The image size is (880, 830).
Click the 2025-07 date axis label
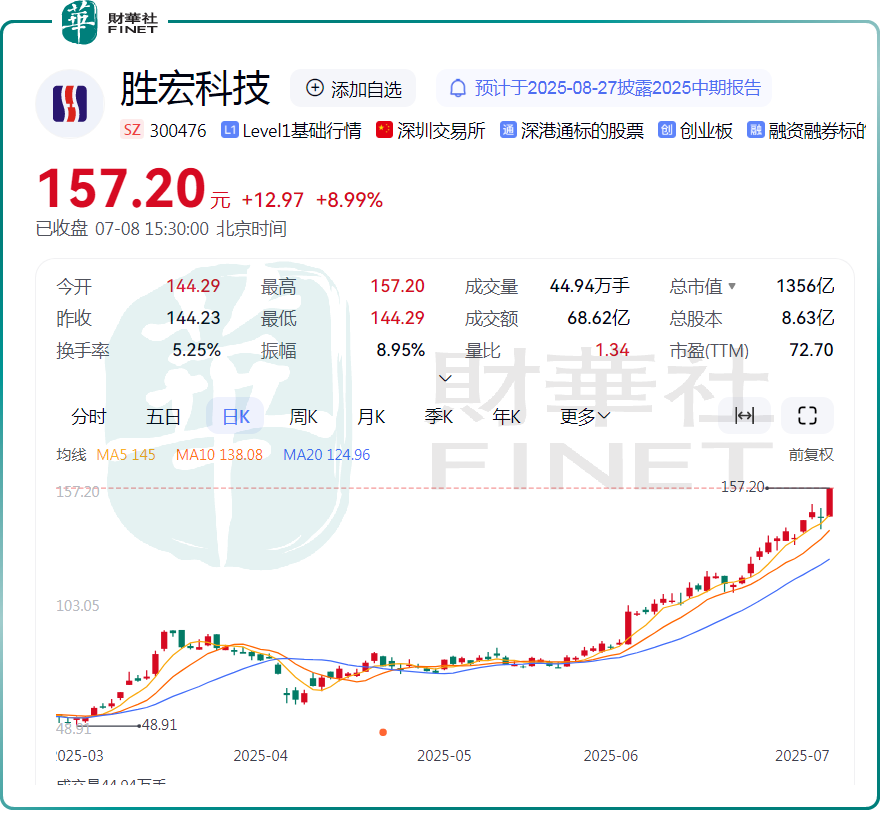802,756
